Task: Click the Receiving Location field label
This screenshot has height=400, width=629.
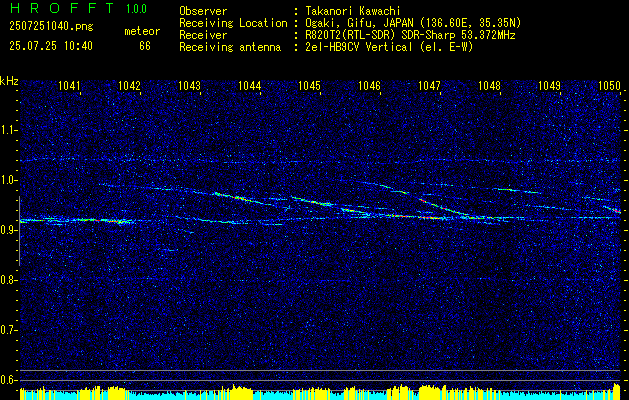Action: (233, 23)
